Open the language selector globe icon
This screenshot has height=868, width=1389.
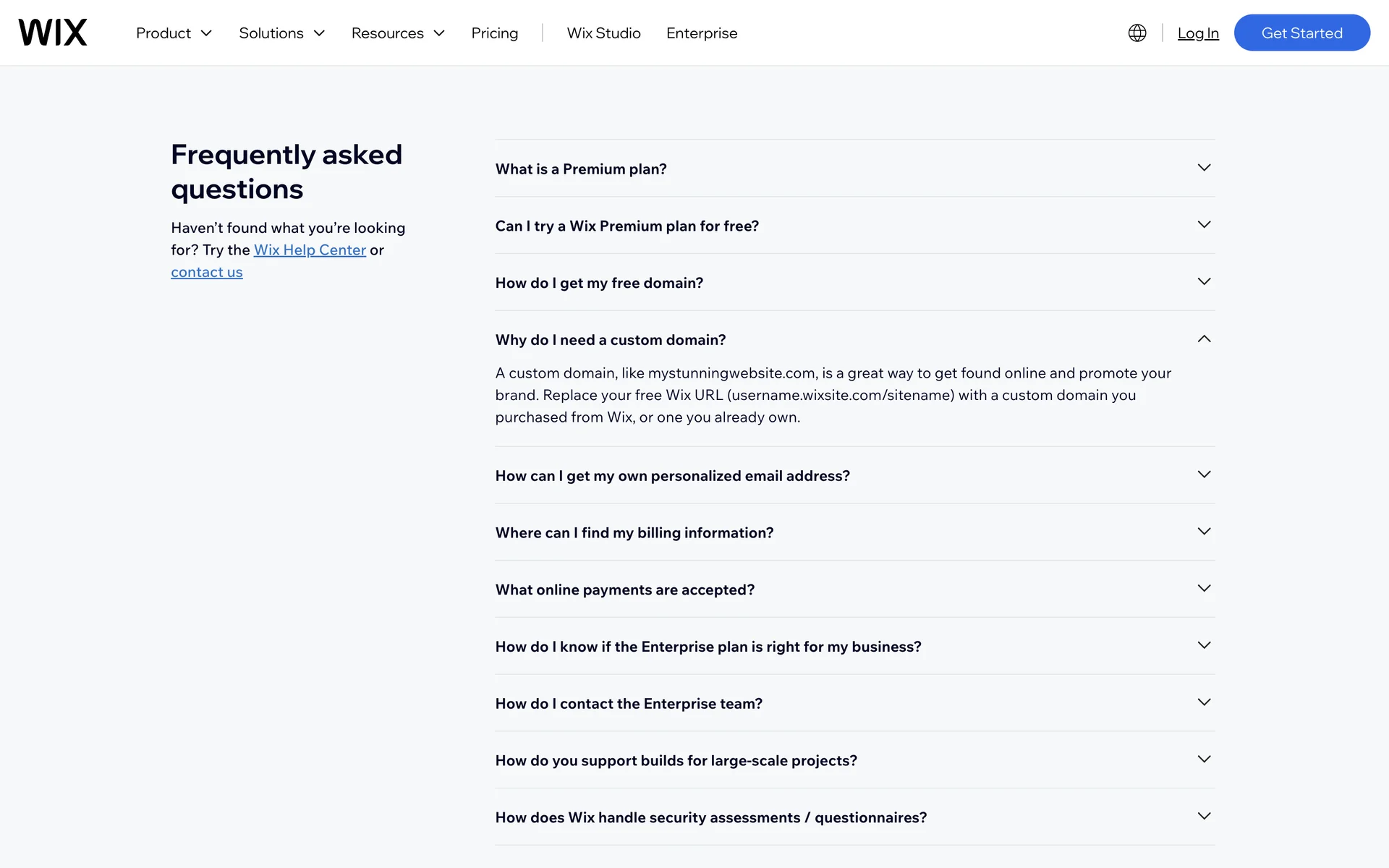pos(1137,33)
